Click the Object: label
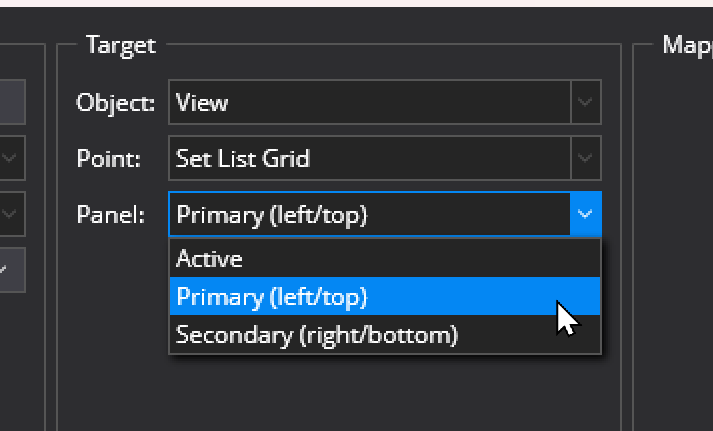Image resolution: width=713 pixels, height=431 pixels. point(115,102)
